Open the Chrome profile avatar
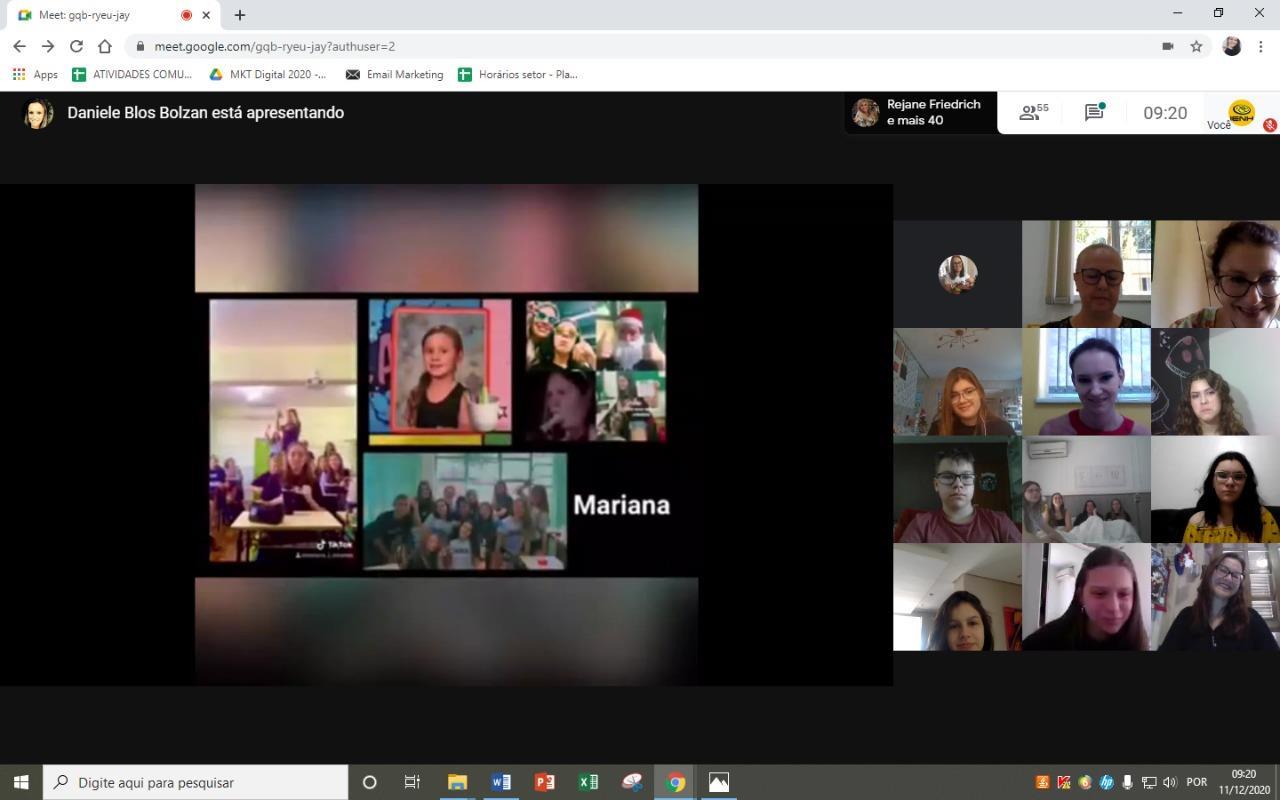1280x800 pixels. pyautogui.click(x=1232, y=46)
